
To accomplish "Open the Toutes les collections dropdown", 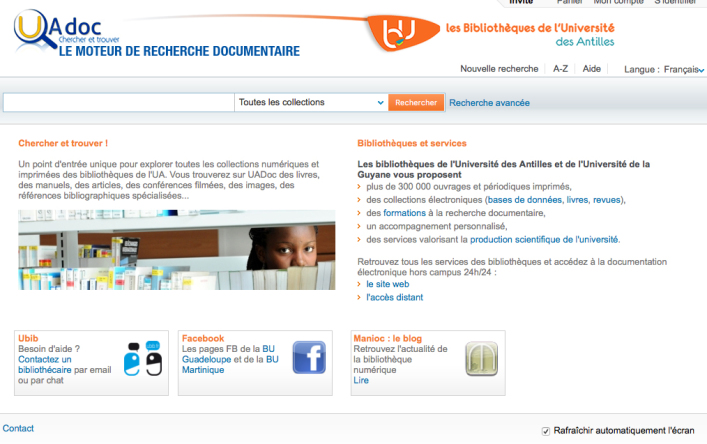I will point(311,102).
